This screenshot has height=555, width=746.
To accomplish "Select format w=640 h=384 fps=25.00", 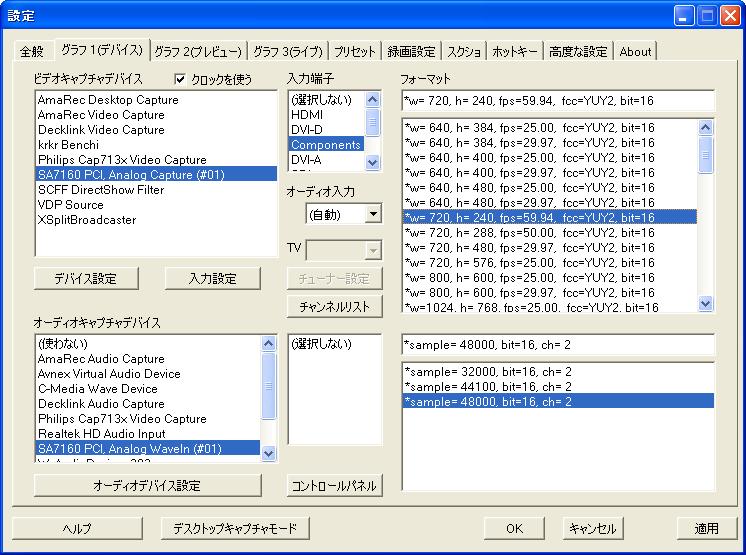I will 550,127.
